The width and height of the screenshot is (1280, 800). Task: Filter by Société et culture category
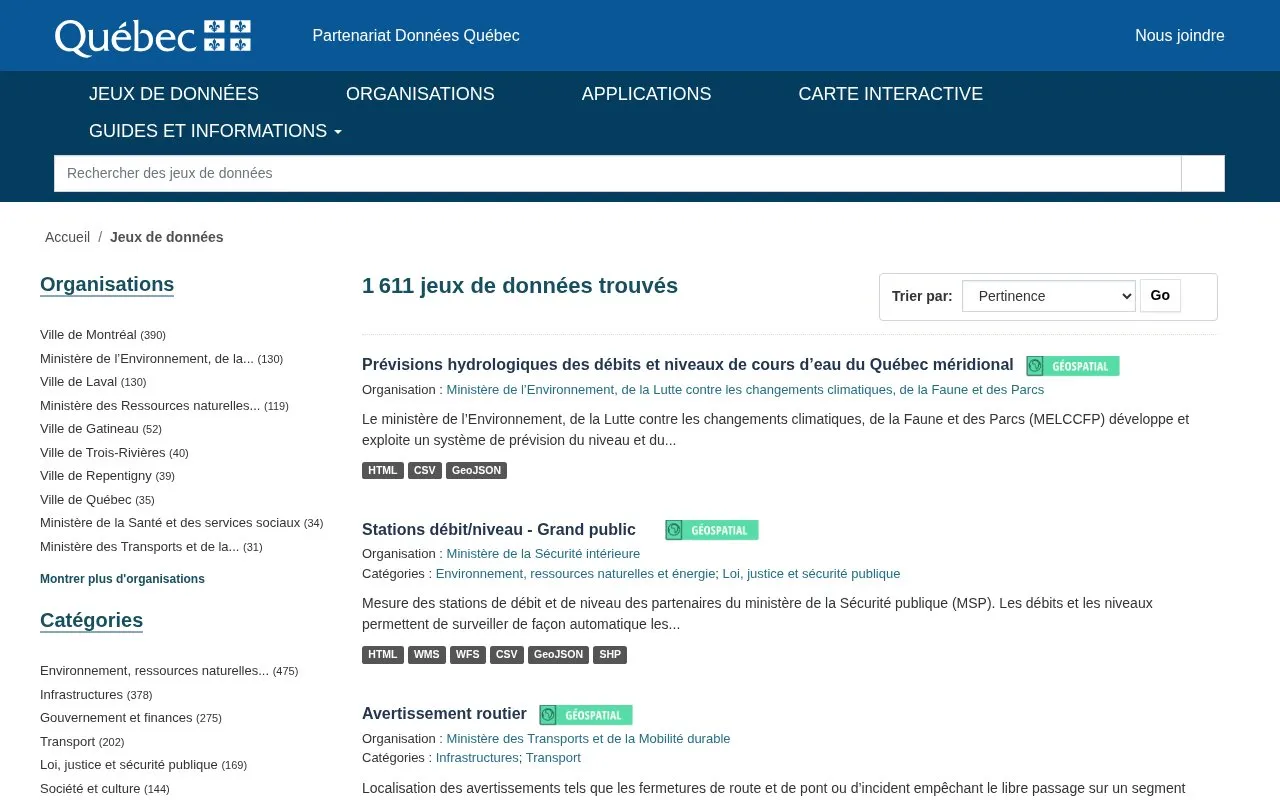(105, 789)
